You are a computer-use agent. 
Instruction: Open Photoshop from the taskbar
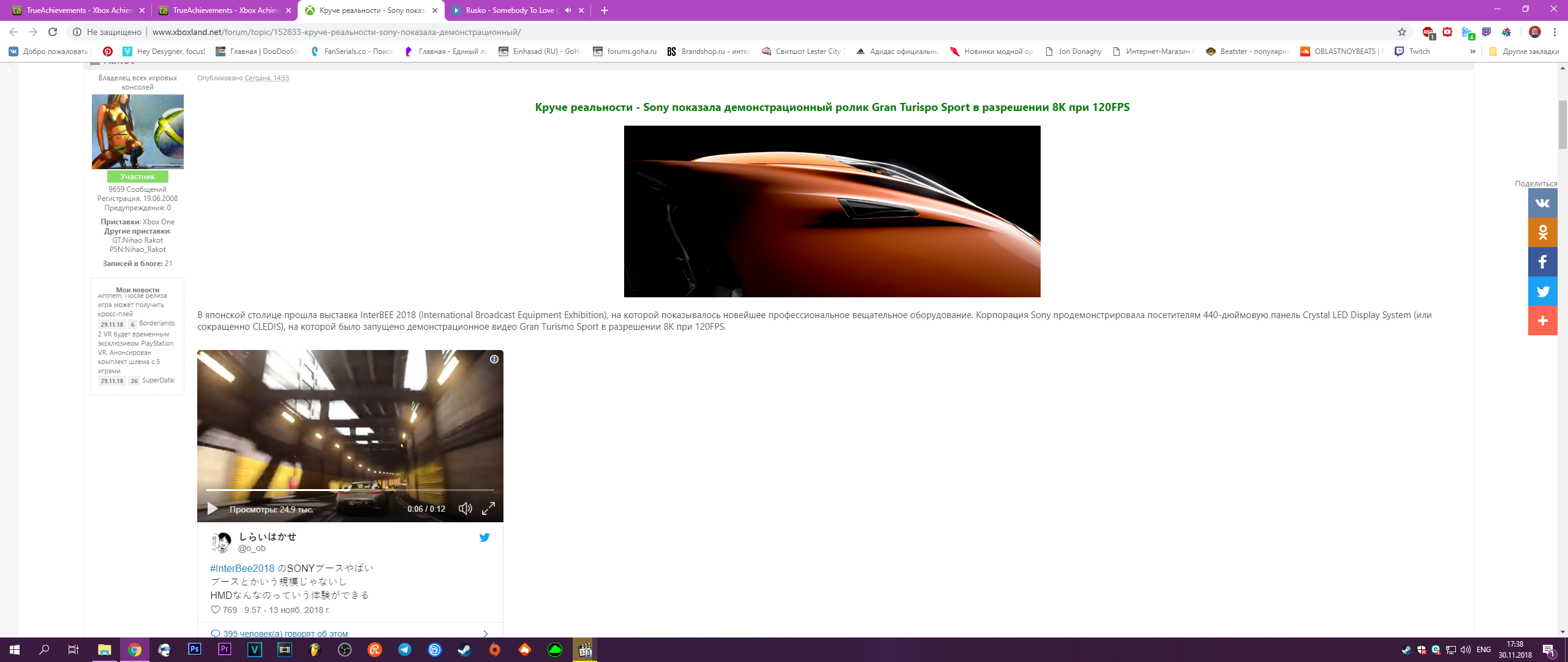click(x=195, y=650)
